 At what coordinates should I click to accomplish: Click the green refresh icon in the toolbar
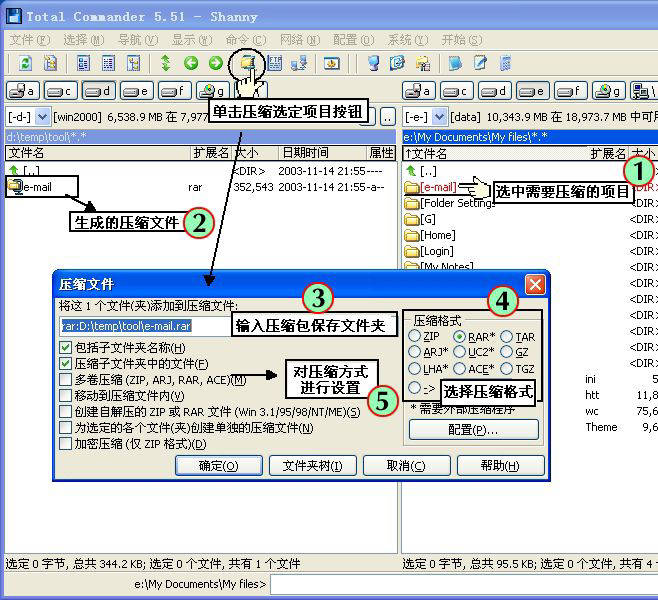[25, 63]
